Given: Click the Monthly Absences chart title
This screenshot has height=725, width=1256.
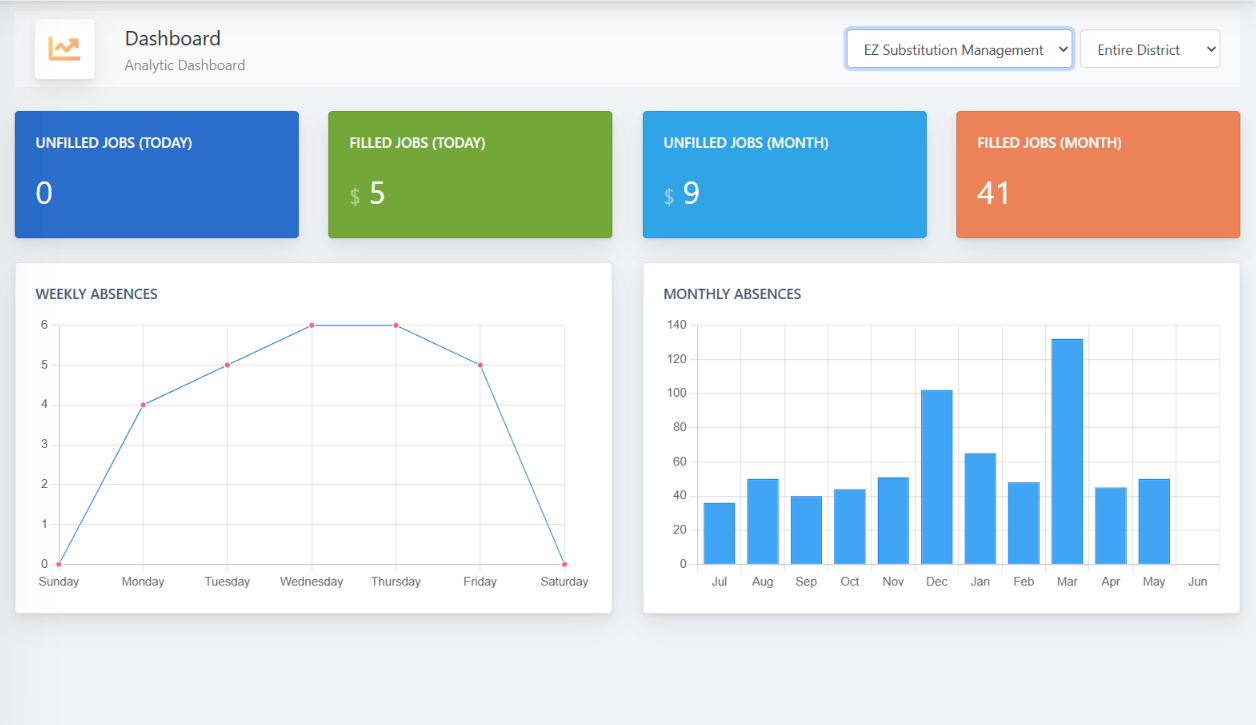Looking at the screenshot, I should point(732,294).
